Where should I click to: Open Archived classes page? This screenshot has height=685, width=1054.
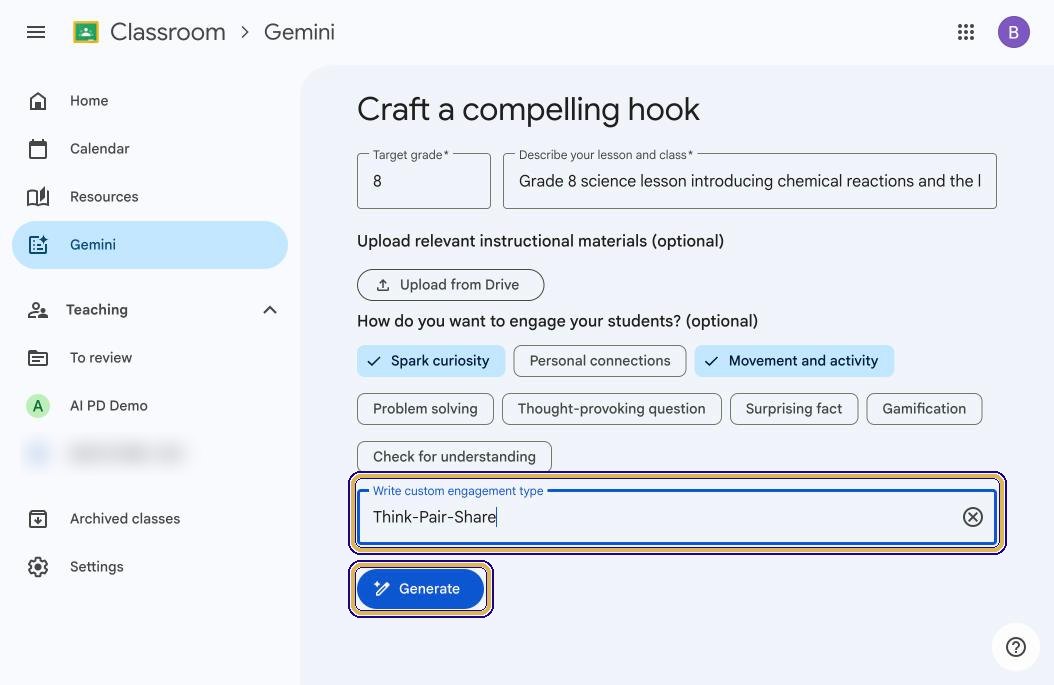point(150,519)
